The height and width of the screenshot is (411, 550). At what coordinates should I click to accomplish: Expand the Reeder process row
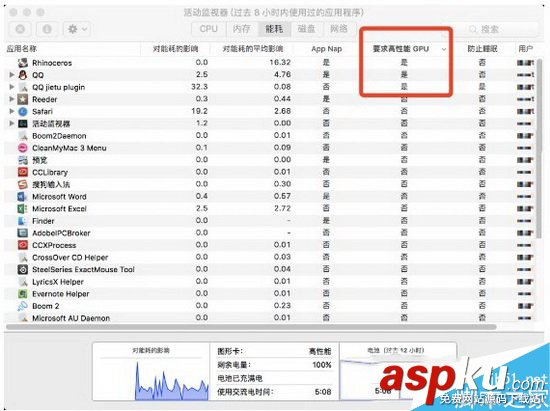[12, 99]
